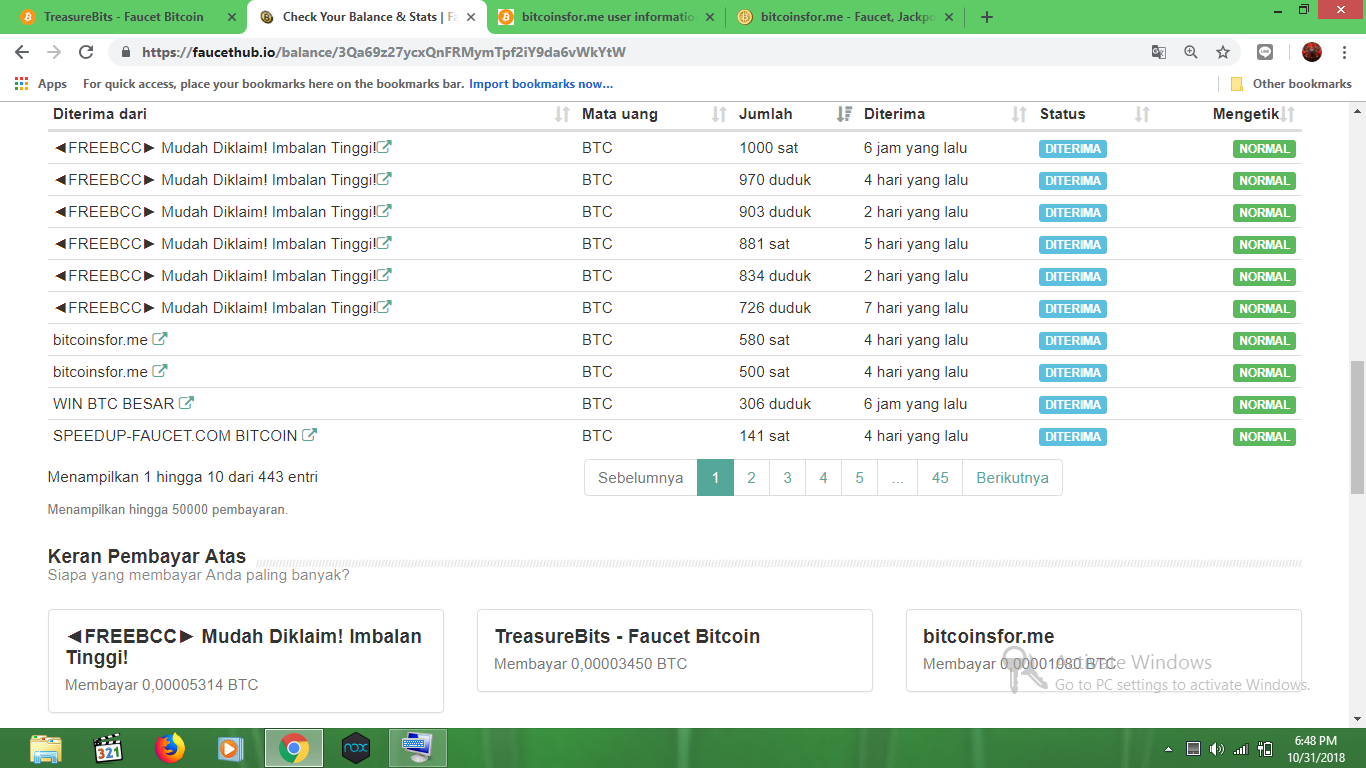This screenshot has height=768, width=1366.
Task: Open the zoom magnifier icon in address bar
Action: 1190,52
